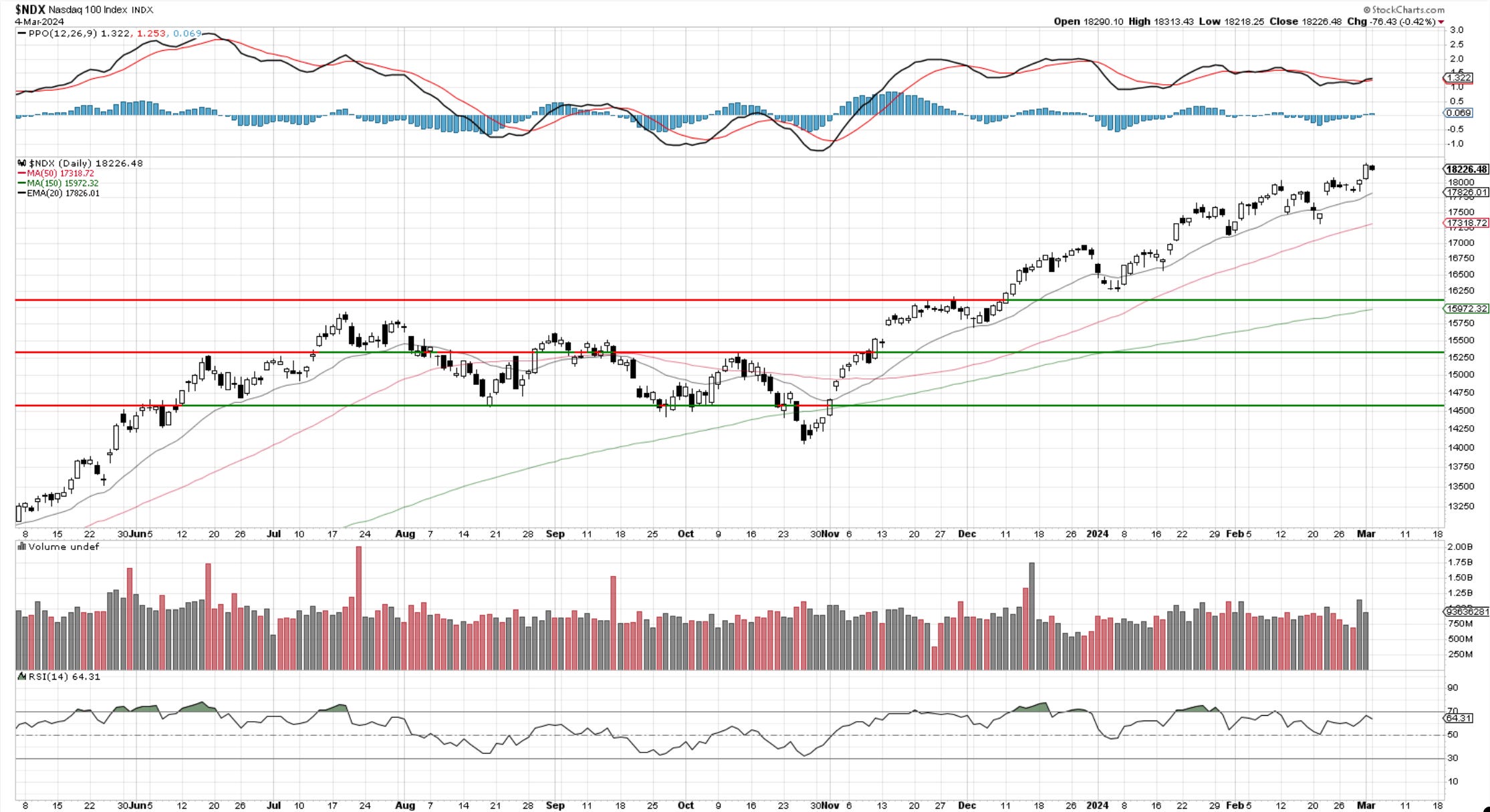Click the volume bars icon beside Volume undef
1490x812 pixels.
click(22, 547)
